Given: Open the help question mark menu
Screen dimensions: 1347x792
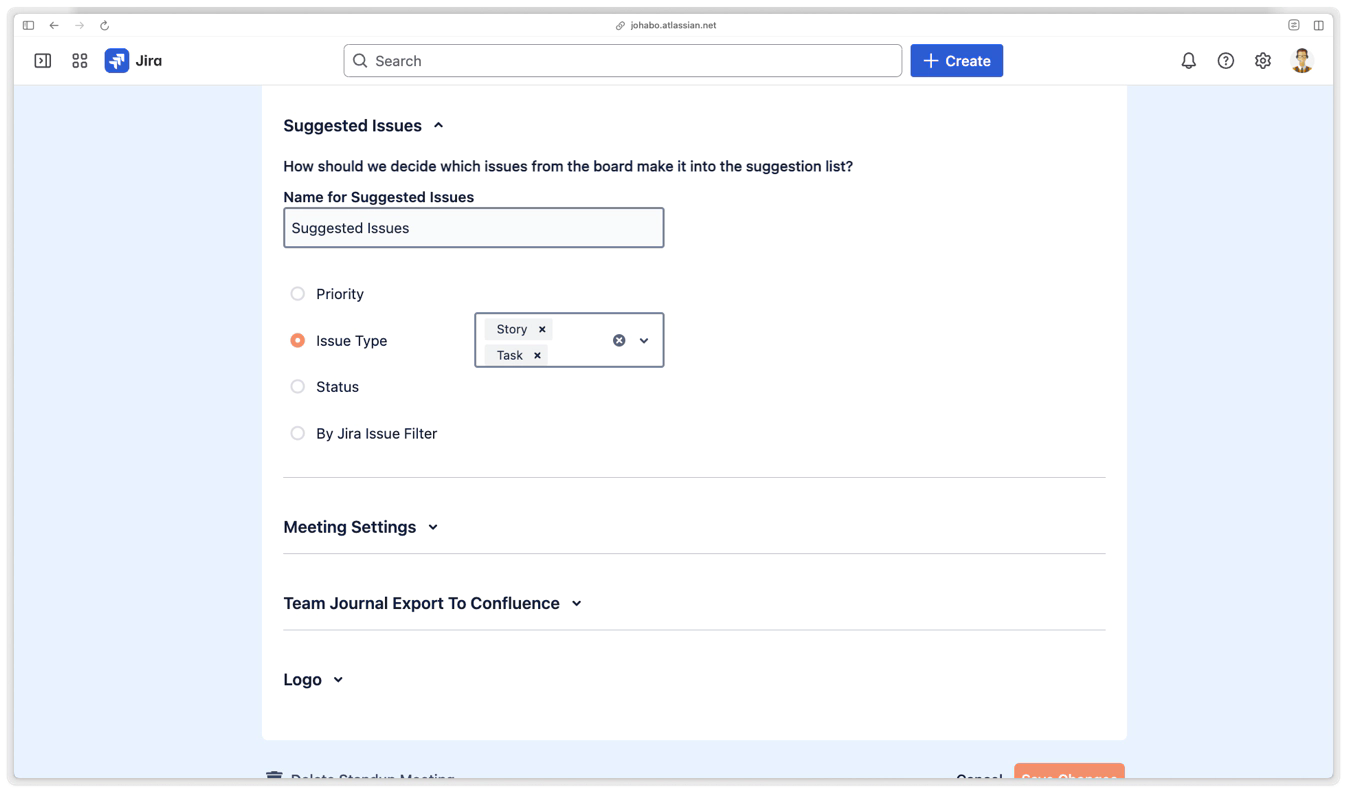Looking at the screenshot, I should click(x=1225, y=61).
